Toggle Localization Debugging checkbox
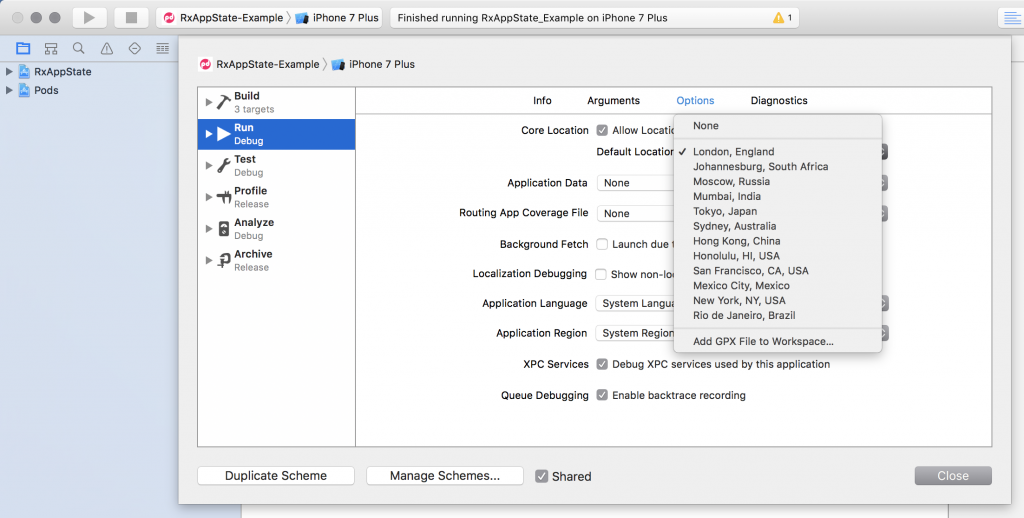1024x518 pixels. pos(601,274)
